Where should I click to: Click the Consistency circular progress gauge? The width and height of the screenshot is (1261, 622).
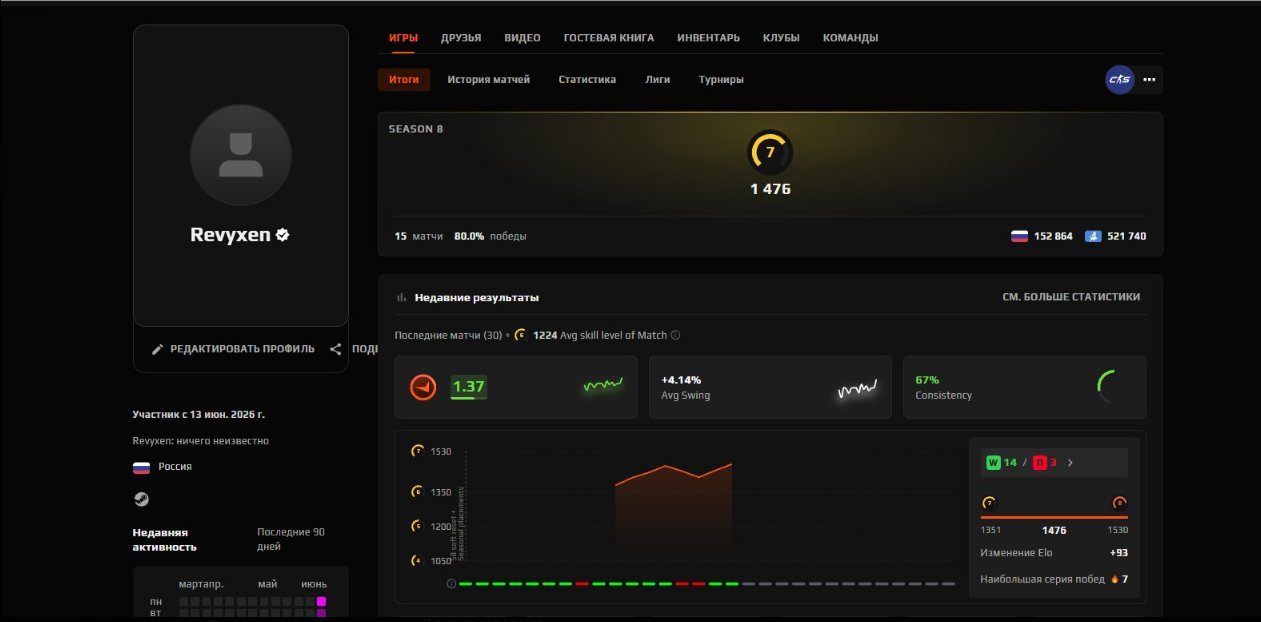click(x=1114, y=387)
